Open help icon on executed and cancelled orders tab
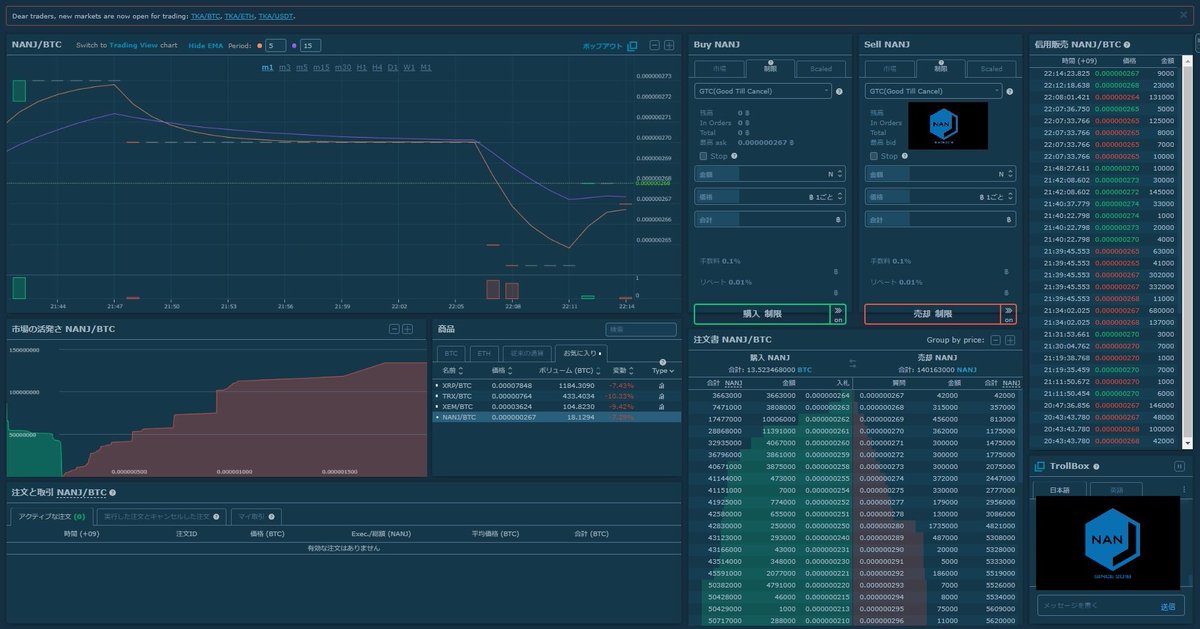This screenshot has height=629, width=1200. point(217,517)
